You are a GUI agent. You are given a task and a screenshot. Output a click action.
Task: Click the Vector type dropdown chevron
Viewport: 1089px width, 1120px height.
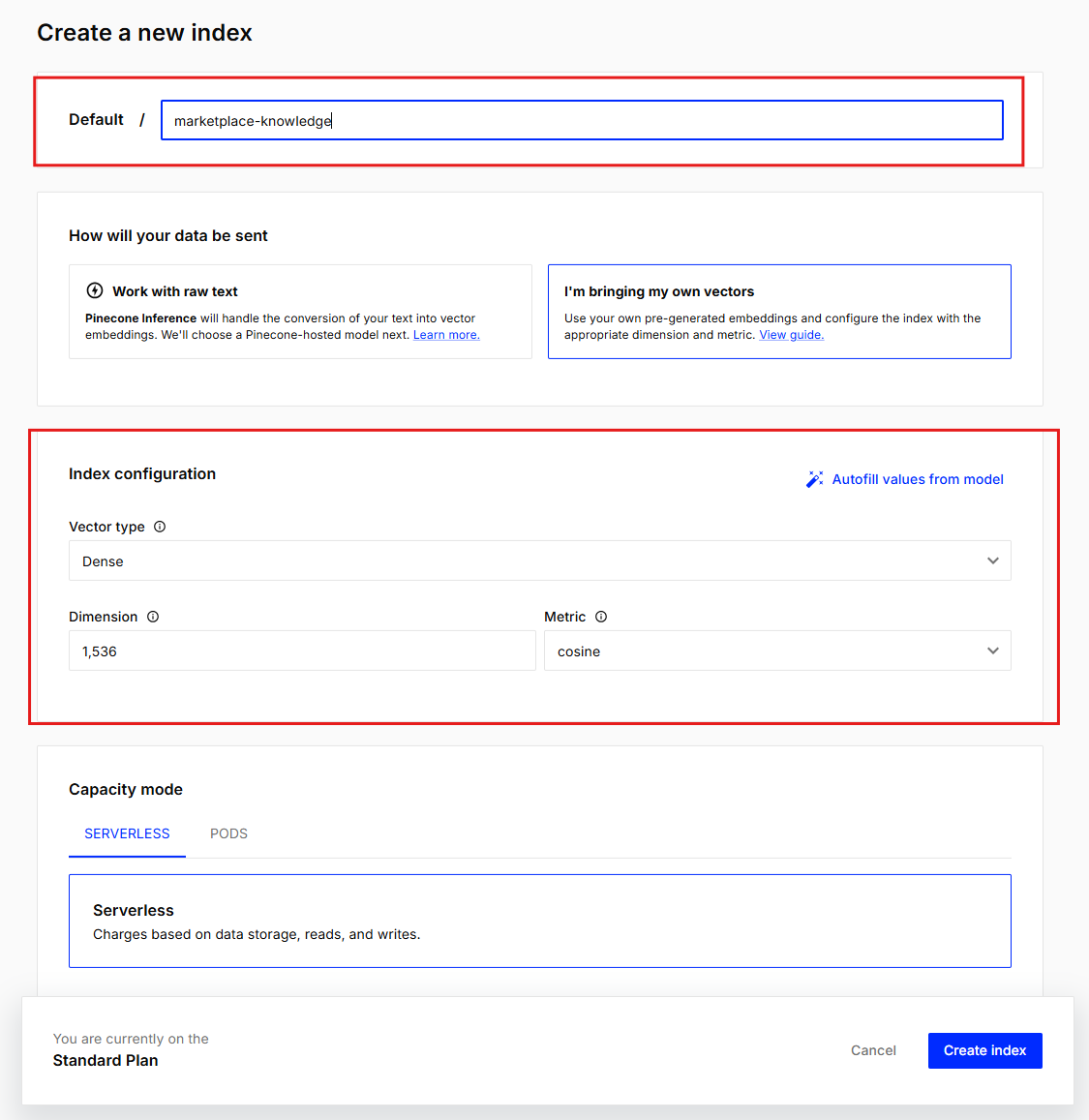(x=992, y=561)
